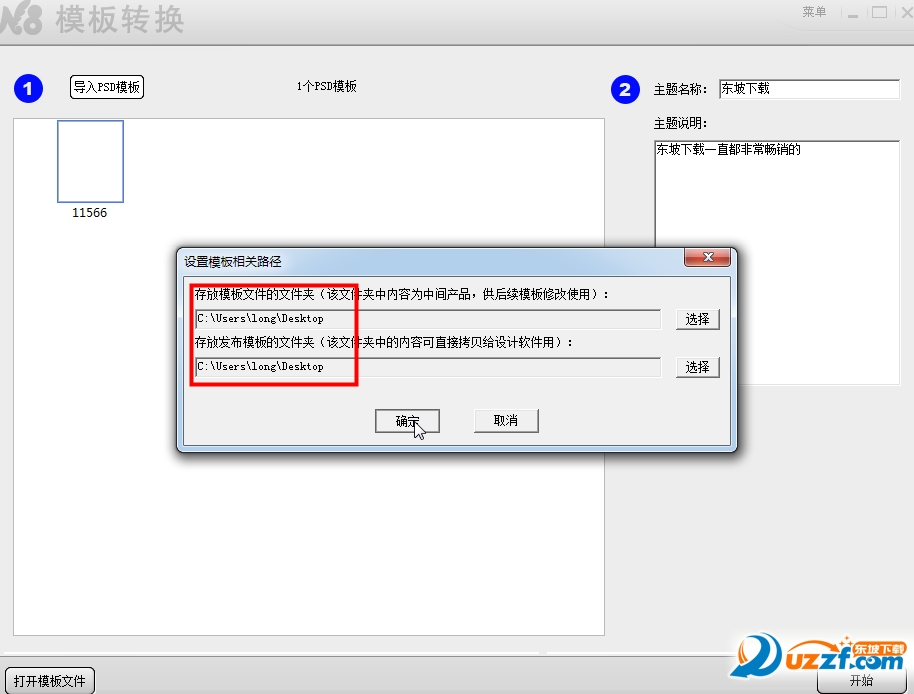Image resolution: width=914 pixels, height=694 pixels.
Task: Click the blue step 2 circle icon
Action: 625,89
